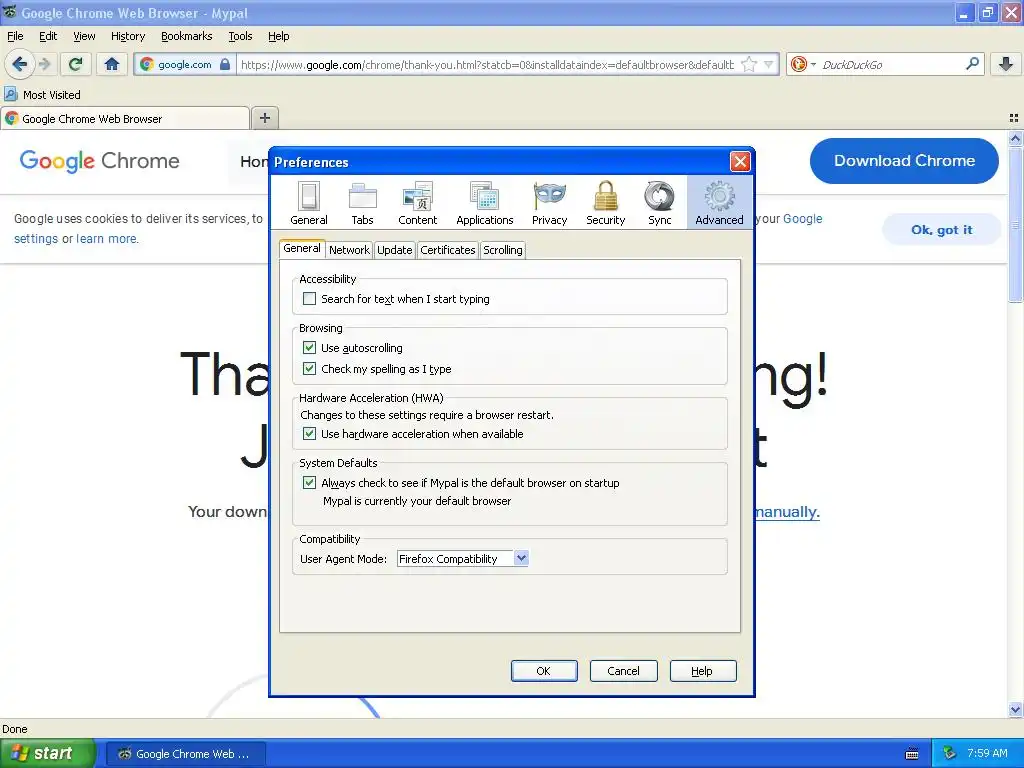Switch to the Certificates tab
Viewport: 1024px width, 768px height.
coord(448,249)
